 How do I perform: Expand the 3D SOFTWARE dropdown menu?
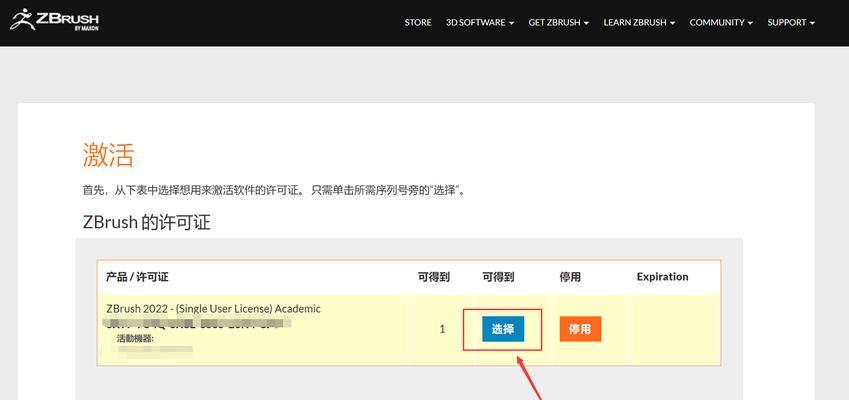(480, 23)
